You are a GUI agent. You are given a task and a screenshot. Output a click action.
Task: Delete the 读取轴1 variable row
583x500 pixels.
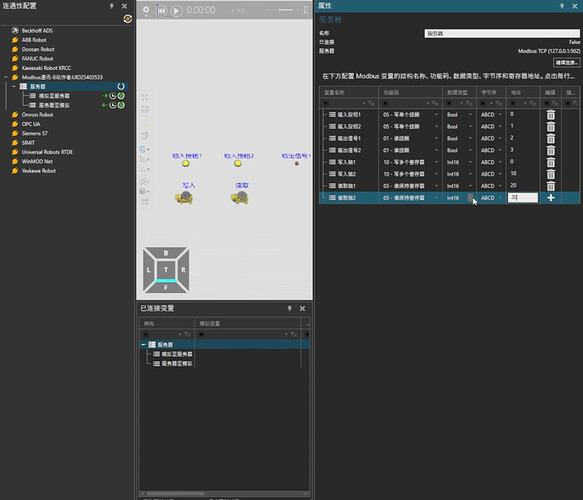[551, 186]
